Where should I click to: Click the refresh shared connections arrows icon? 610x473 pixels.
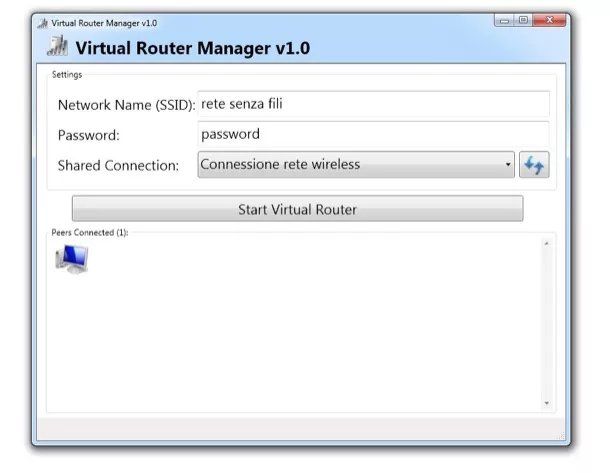click(x=534, y=165)
